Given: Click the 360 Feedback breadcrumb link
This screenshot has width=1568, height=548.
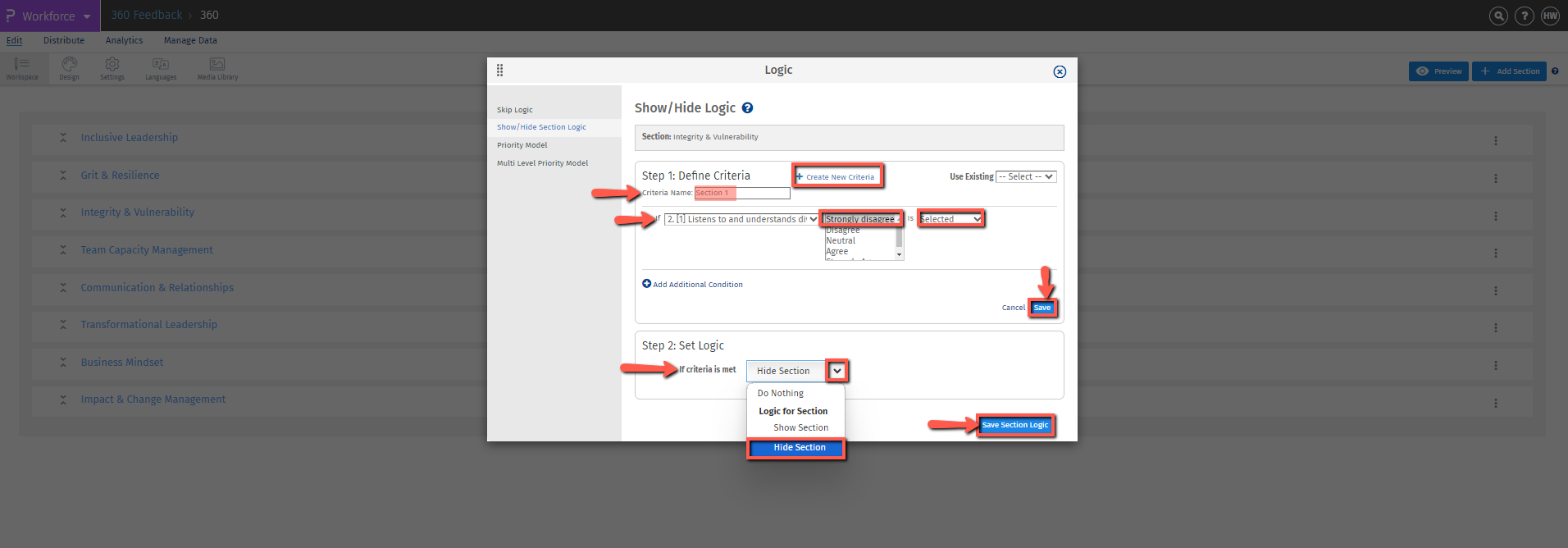Looking at the screenshot, I should [147, 16].
